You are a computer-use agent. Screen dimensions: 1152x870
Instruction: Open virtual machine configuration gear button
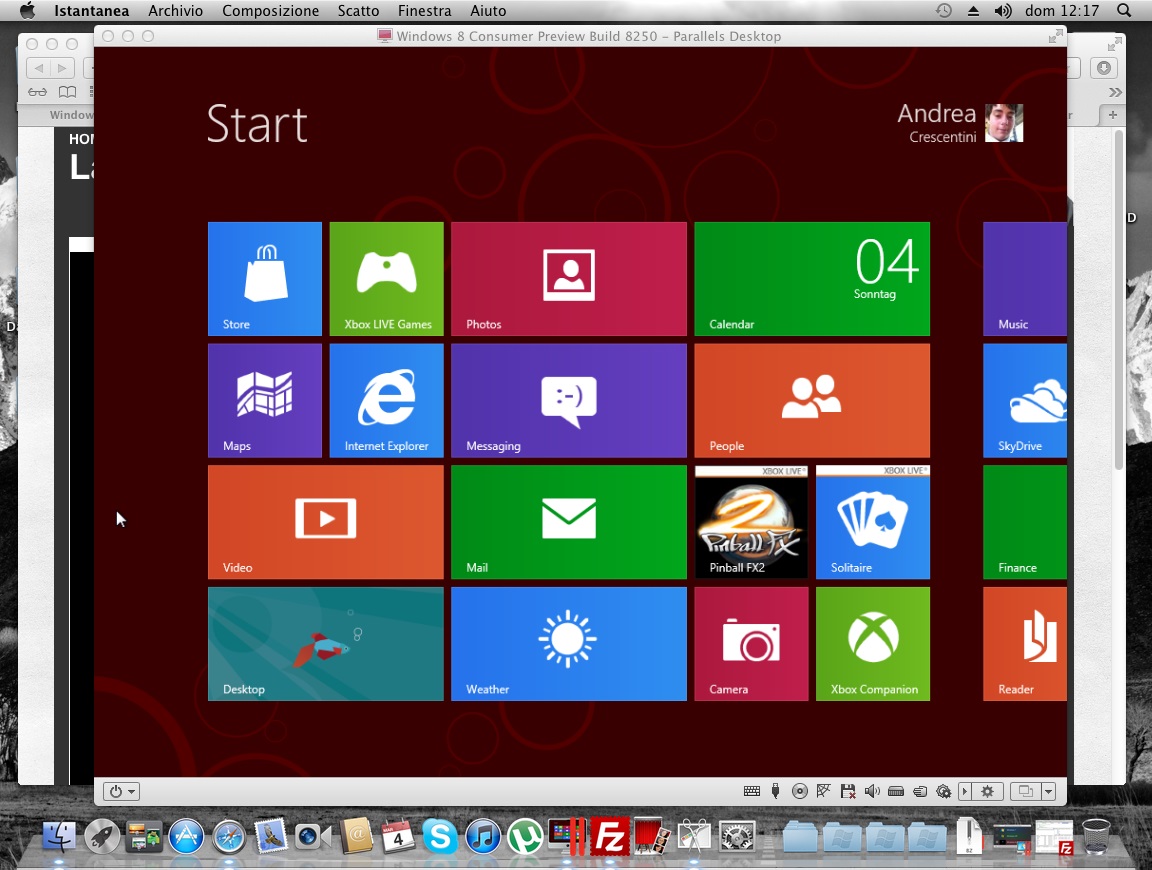coord(987,791)
